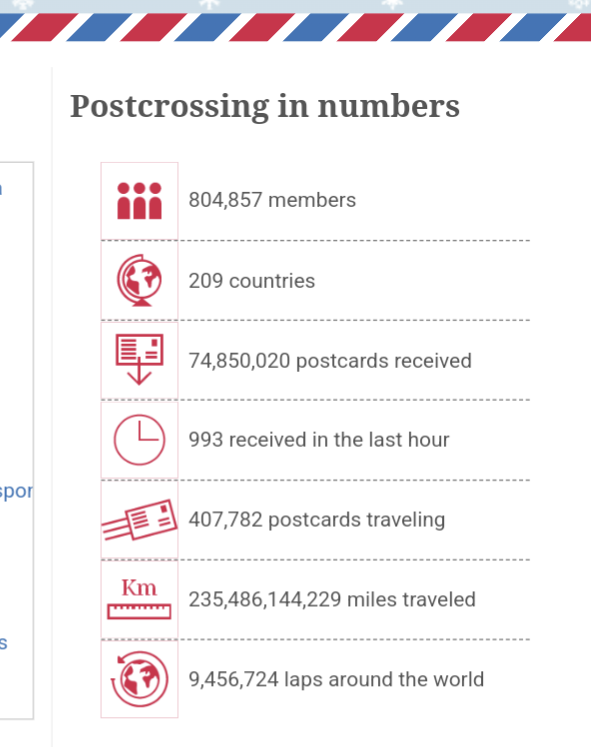The height and width of the screenshot is (747, 591).
Task: Click the countries globe icon
Action: tap(139, 281)
